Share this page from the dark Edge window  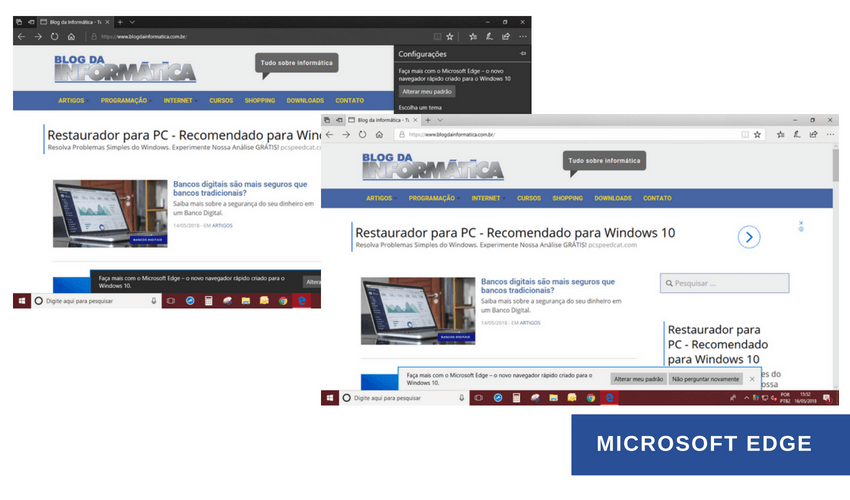[505, 37]
